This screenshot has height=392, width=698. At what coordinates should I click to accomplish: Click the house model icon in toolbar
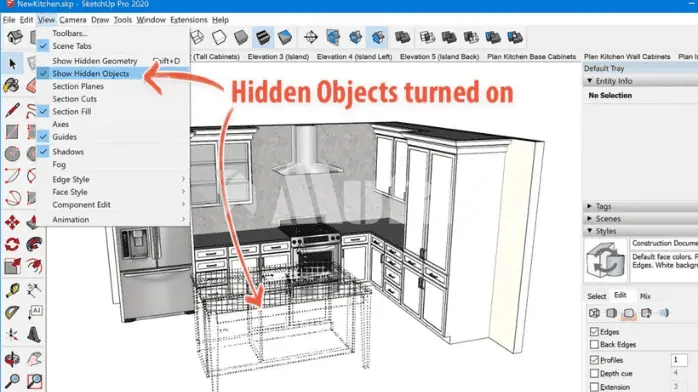15,37
